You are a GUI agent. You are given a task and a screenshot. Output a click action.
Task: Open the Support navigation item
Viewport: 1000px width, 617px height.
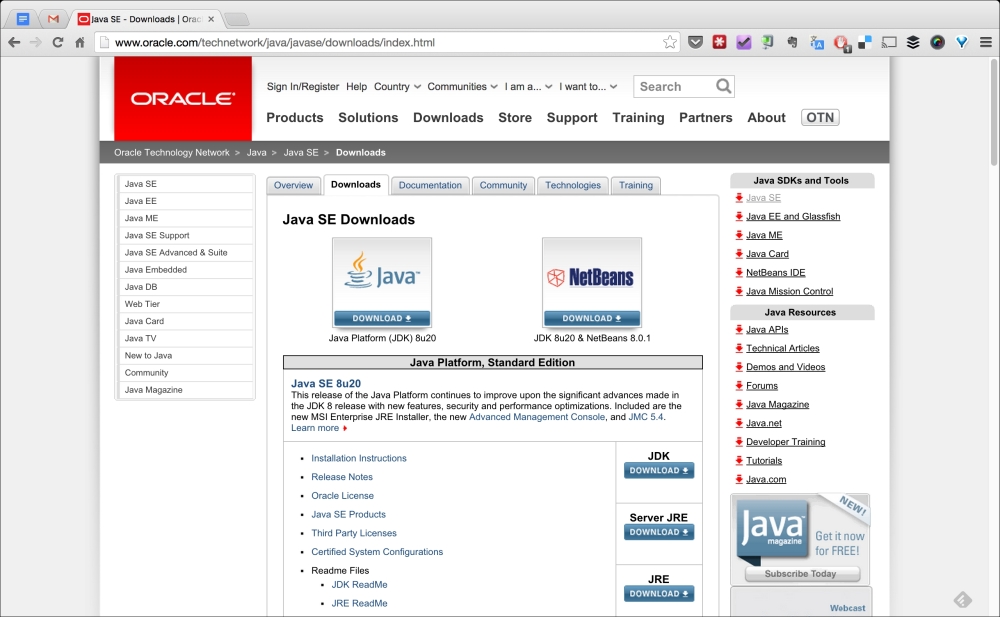pos(572,117)
